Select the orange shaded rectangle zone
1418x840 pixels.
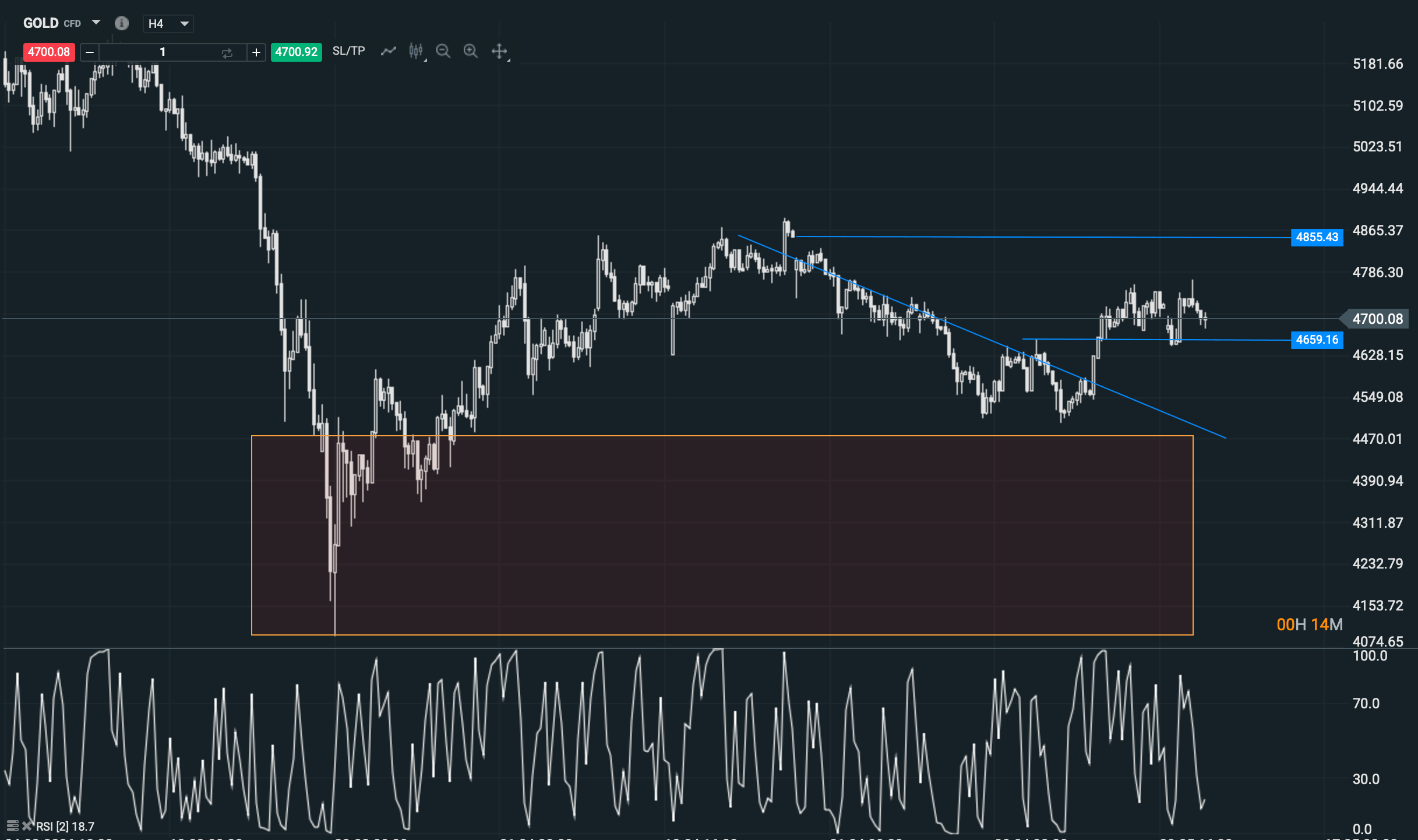coord(722,535)
